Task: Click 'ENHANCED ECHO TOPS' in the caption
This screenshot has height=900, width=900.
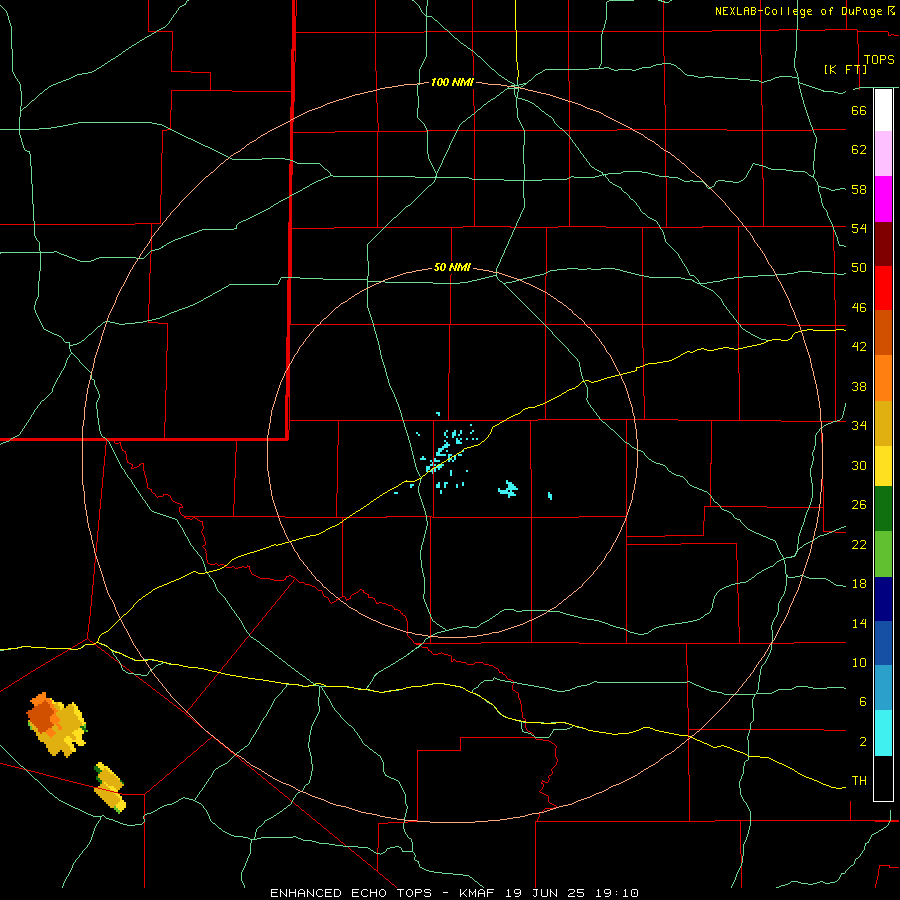Action: coord(351,893)
